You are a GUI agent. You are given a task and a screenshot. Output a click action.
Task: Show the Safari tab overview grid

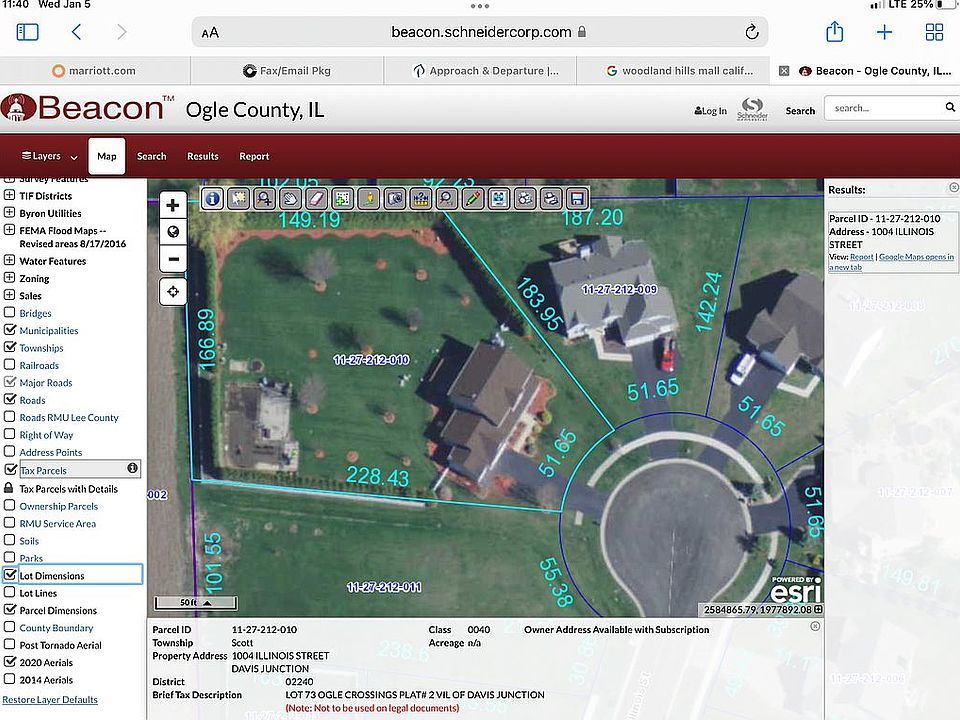(934, 32)
